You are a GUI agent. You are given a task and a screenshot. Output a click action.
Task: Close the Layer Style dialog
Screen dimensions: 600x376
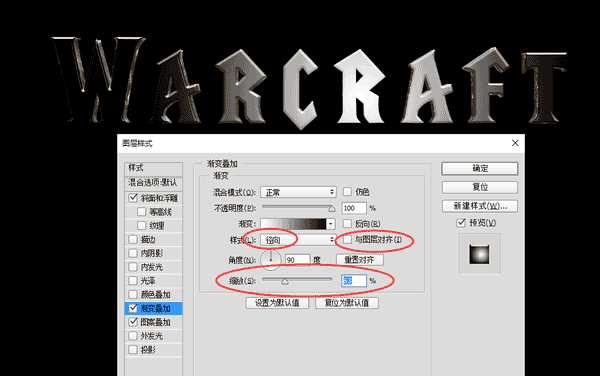pyautogui.click(x=515, y=143)
